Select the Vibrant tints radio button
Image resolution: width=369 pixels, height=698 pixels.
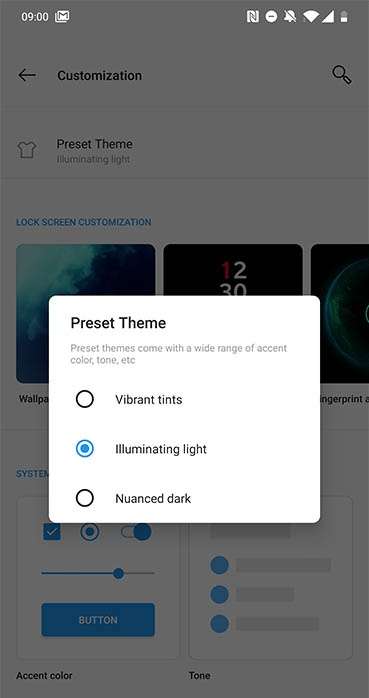pyautogui.click(x=85, y=399)
